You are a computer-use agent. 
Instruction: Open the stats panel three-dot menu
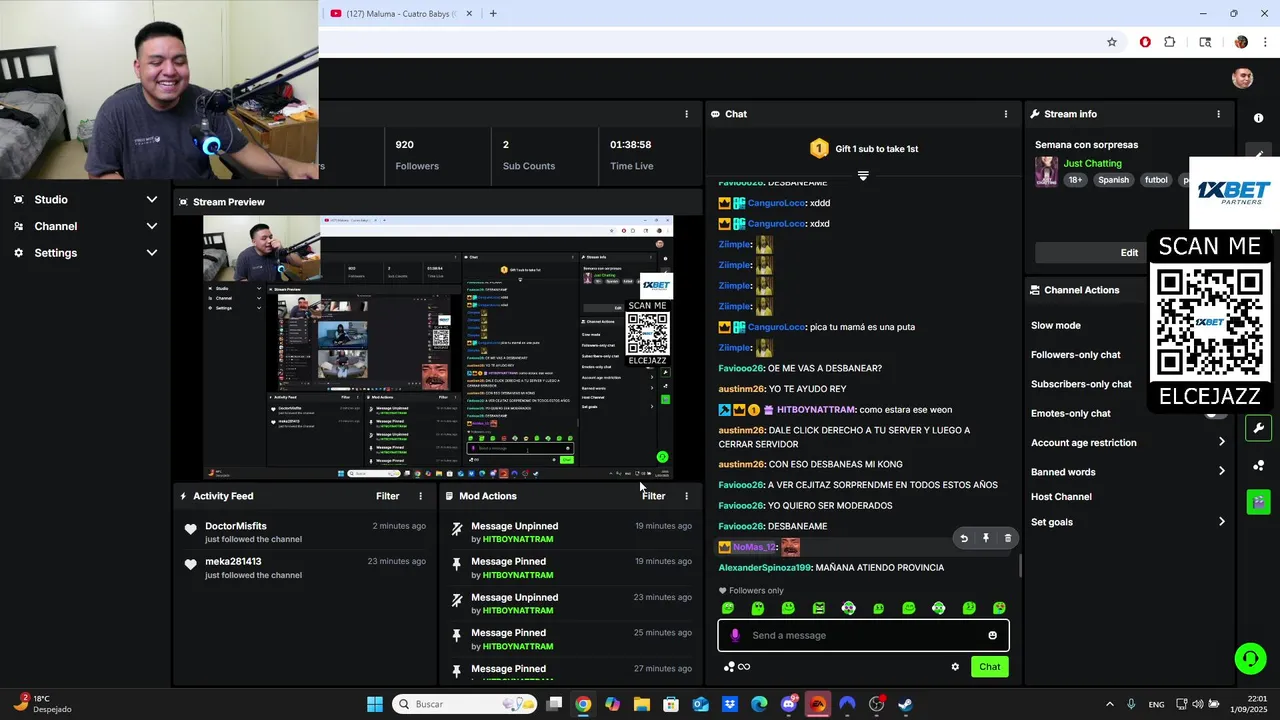686,114
